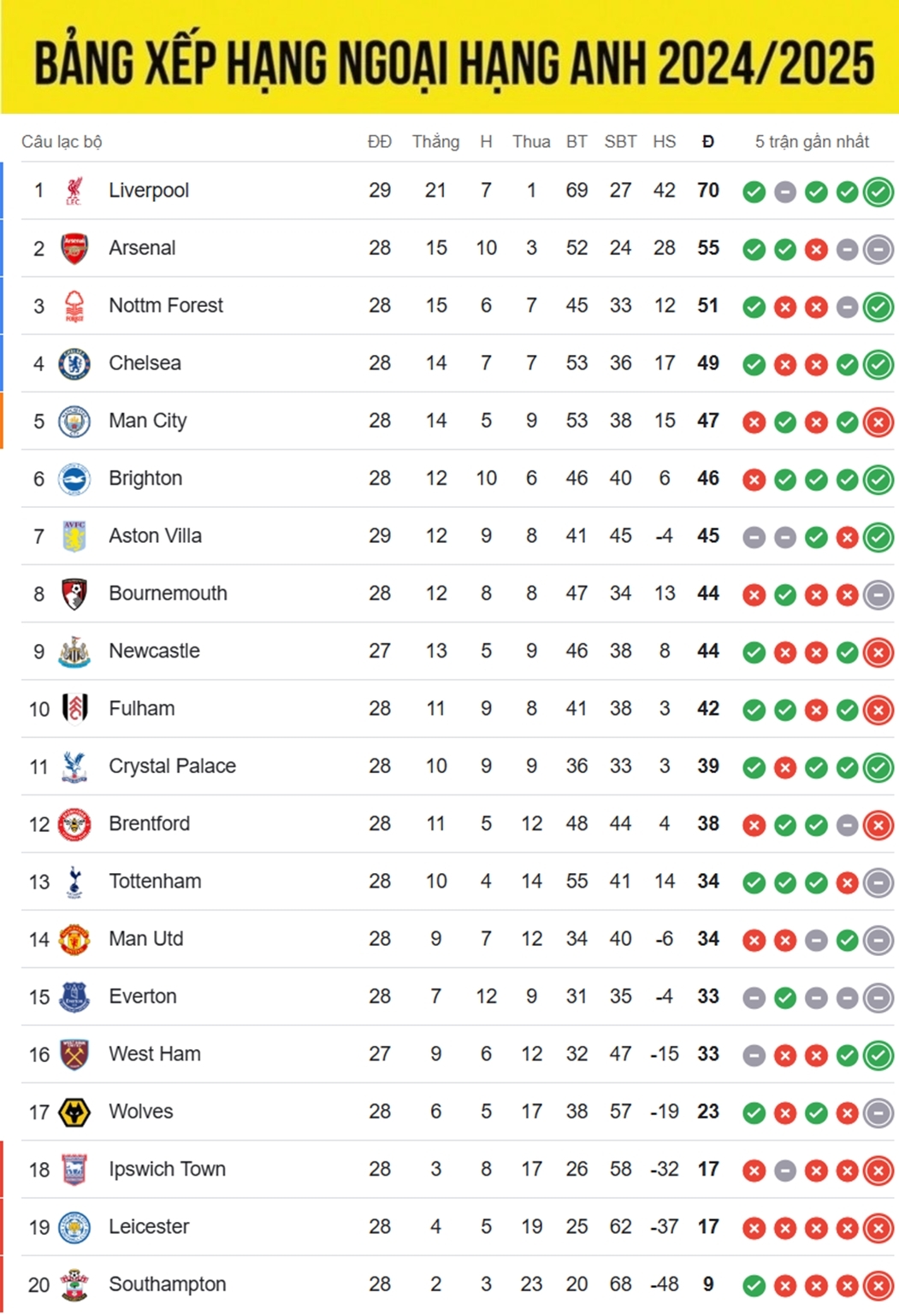
Task: Click the Nottm Forest club crest
Action: (74, 306)
